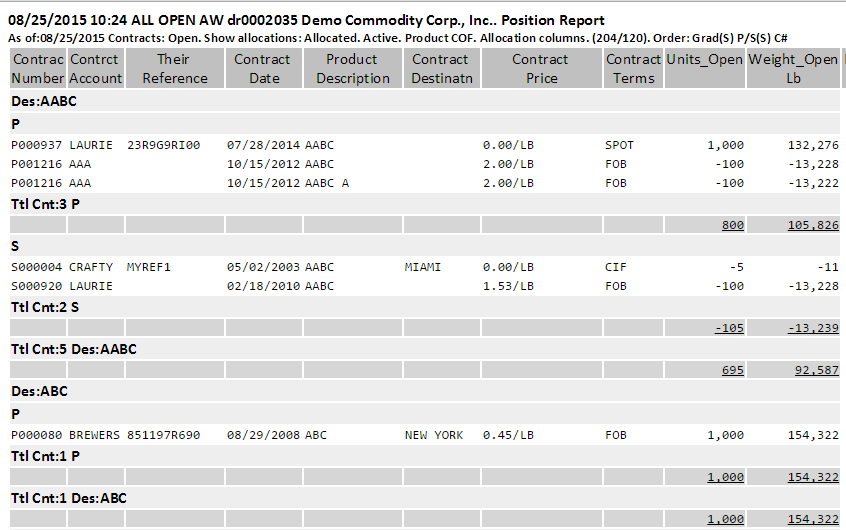Click contract date 08/29/2008
The height and width of the screenshot is (530, 846).
[x=263, y=435]
